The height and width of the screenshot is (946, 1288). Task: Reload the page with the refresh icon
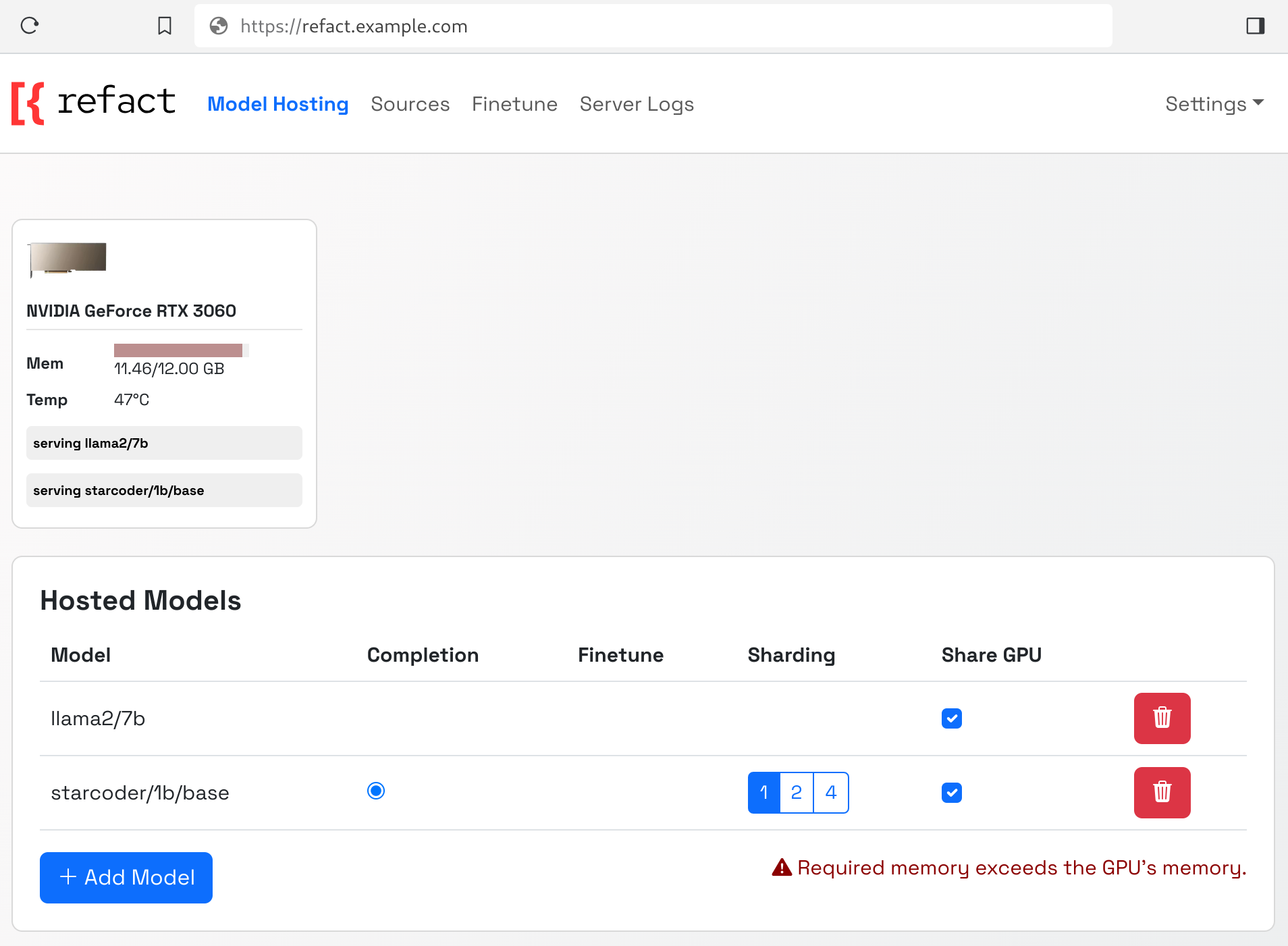[30, 26]
